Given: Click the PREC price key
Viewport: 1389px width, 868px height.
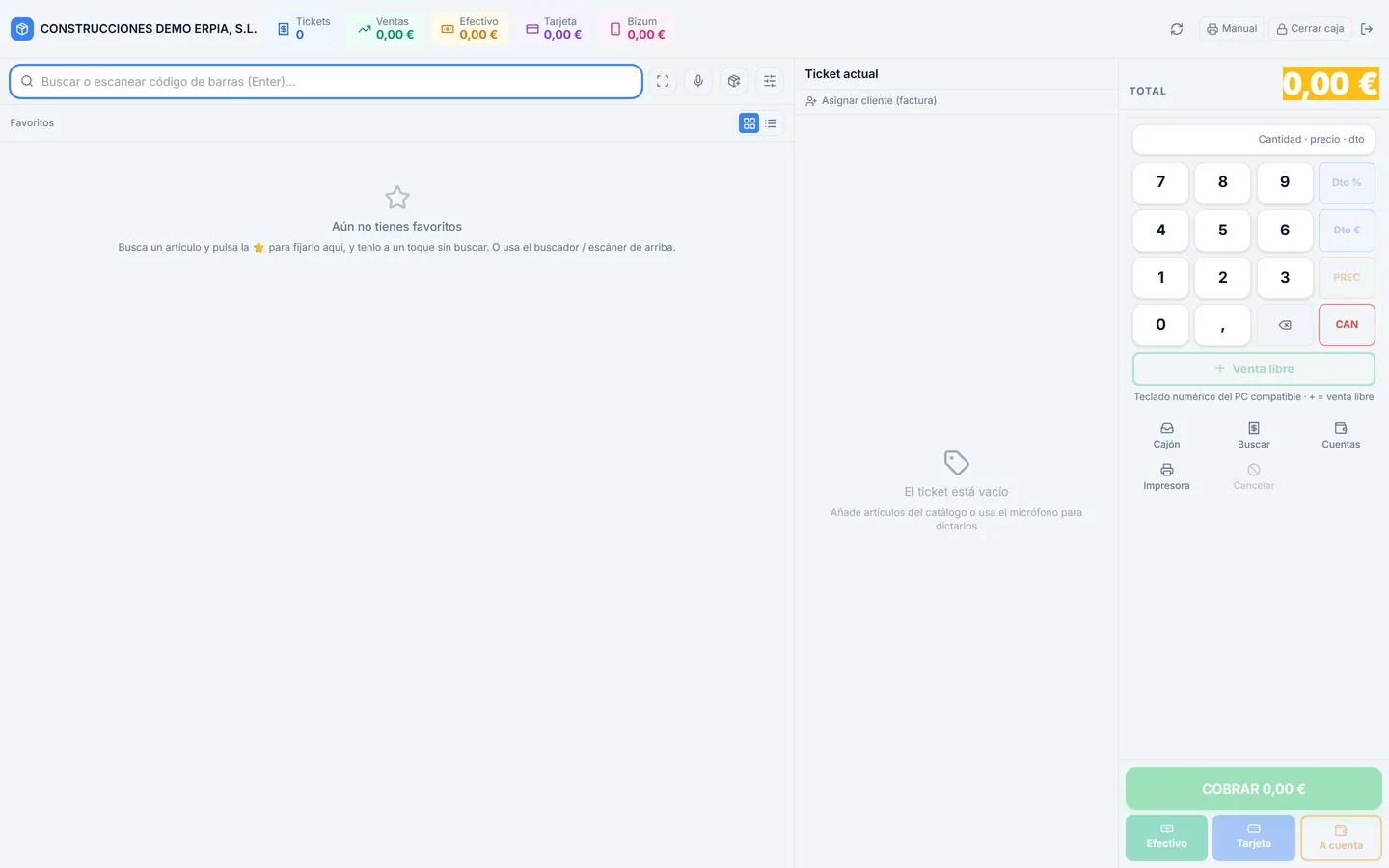Looking at the screenshot, I should [x=1347, y=278].
